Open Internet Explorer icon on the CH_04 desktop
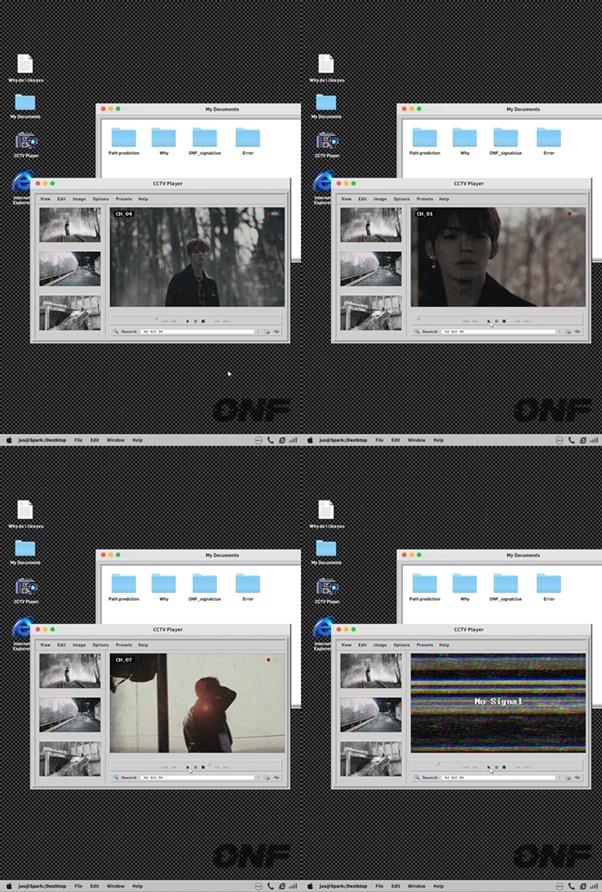 click(22, 183)
